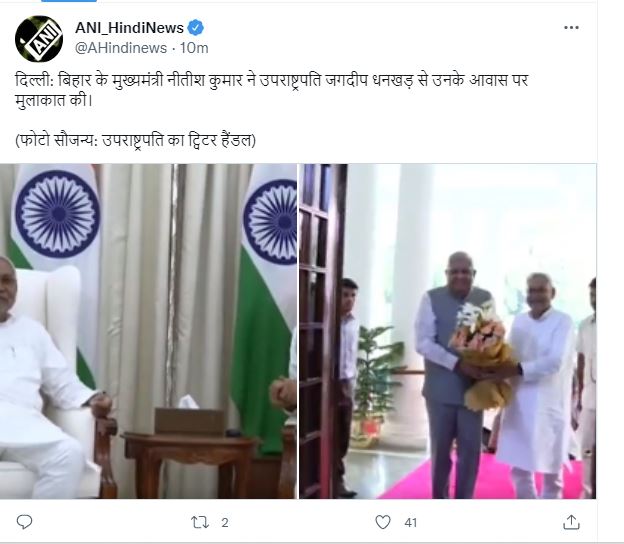
Task: Click the 10m timestamp of the tweet
Action: coord(194,48)
